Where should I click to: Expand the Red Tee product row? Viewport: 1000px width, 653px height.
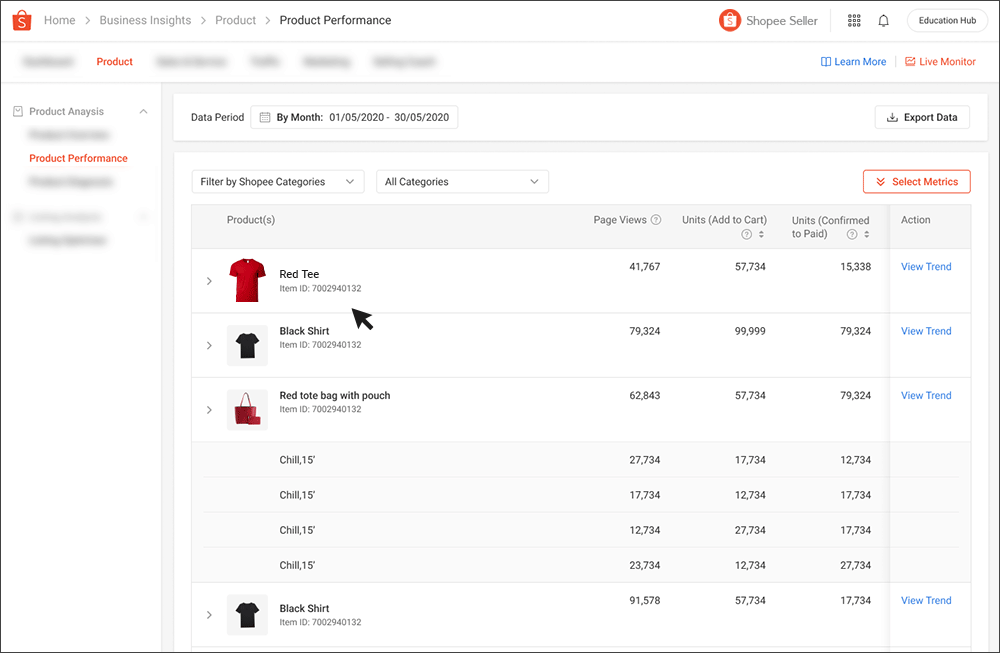(x=209, y=281)
